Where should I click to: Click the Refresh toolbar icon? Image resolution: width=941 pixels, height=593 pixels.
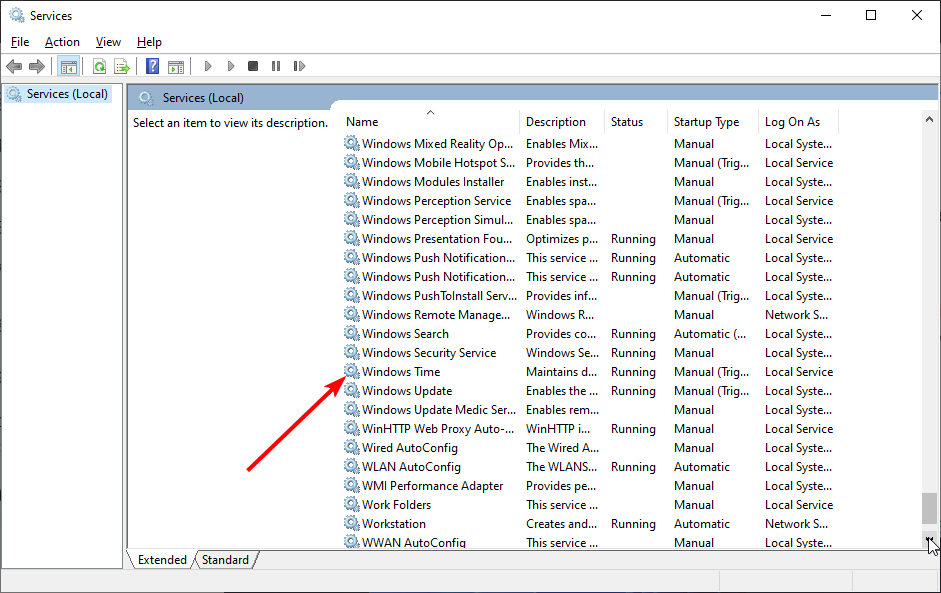point(100,66)
